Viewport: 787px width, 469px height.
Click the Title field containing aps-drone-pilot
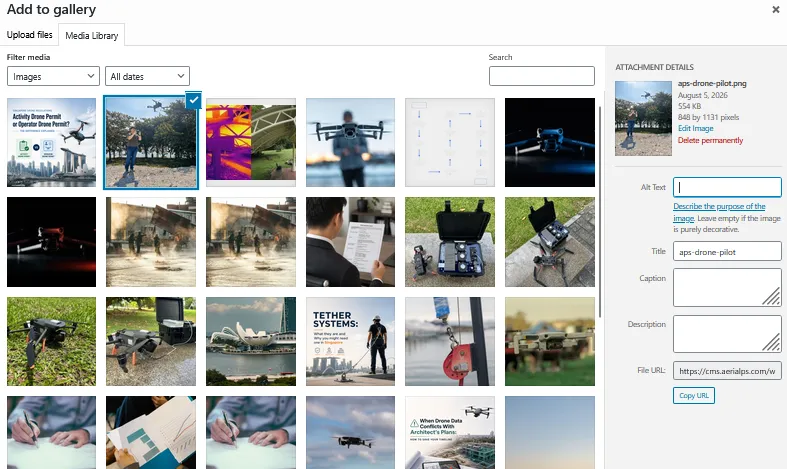pyautogui.click(x=727, y=252)
